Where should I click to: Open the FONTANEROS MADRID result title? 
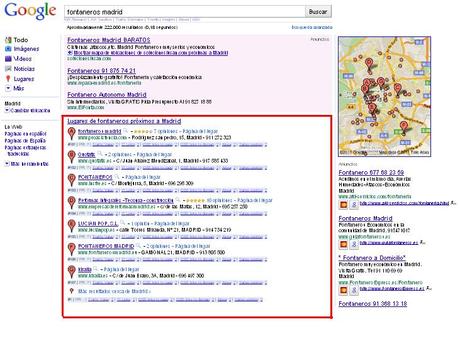106,246
